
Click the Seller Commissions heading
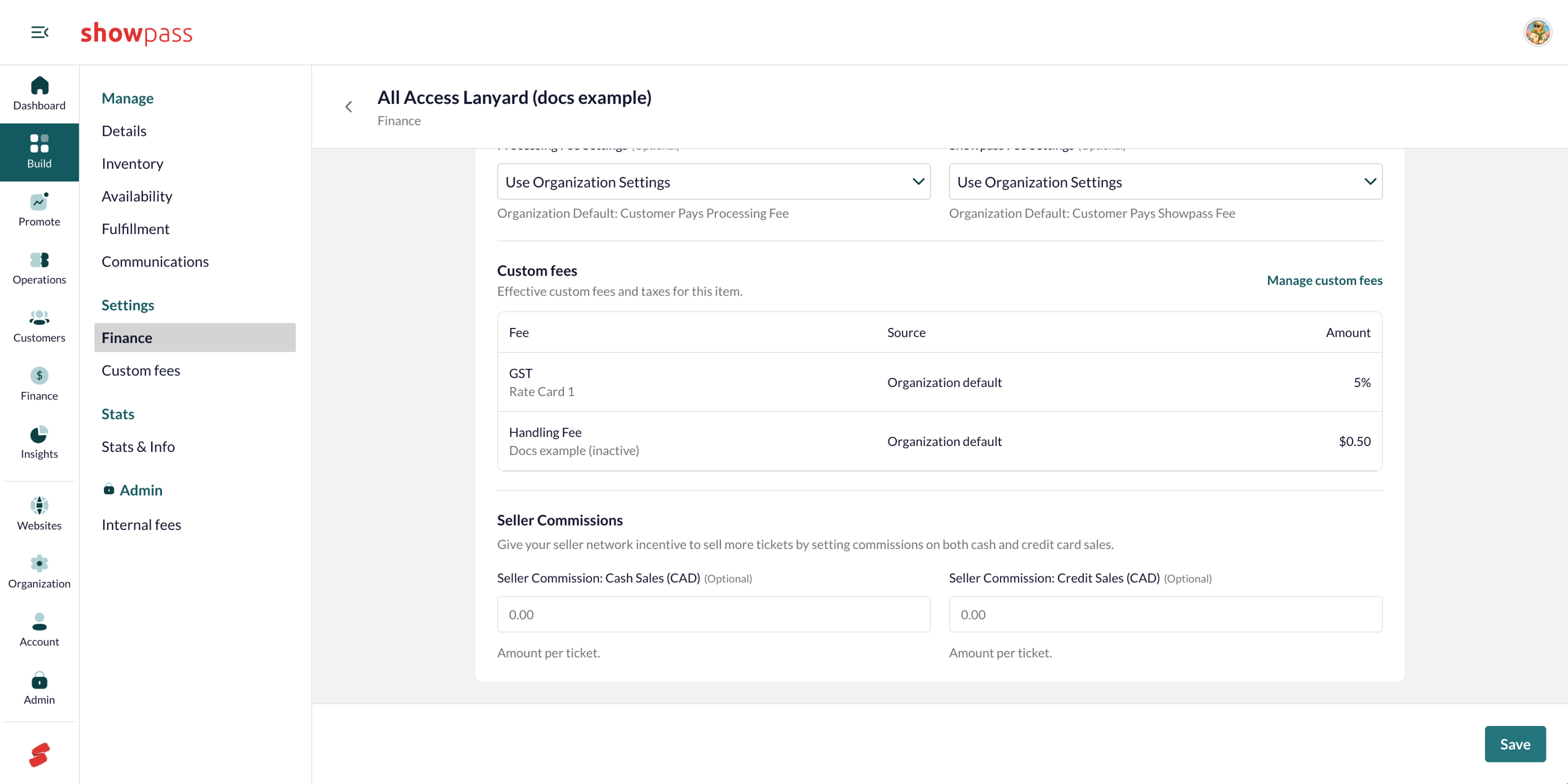click(x=560, y=520)
